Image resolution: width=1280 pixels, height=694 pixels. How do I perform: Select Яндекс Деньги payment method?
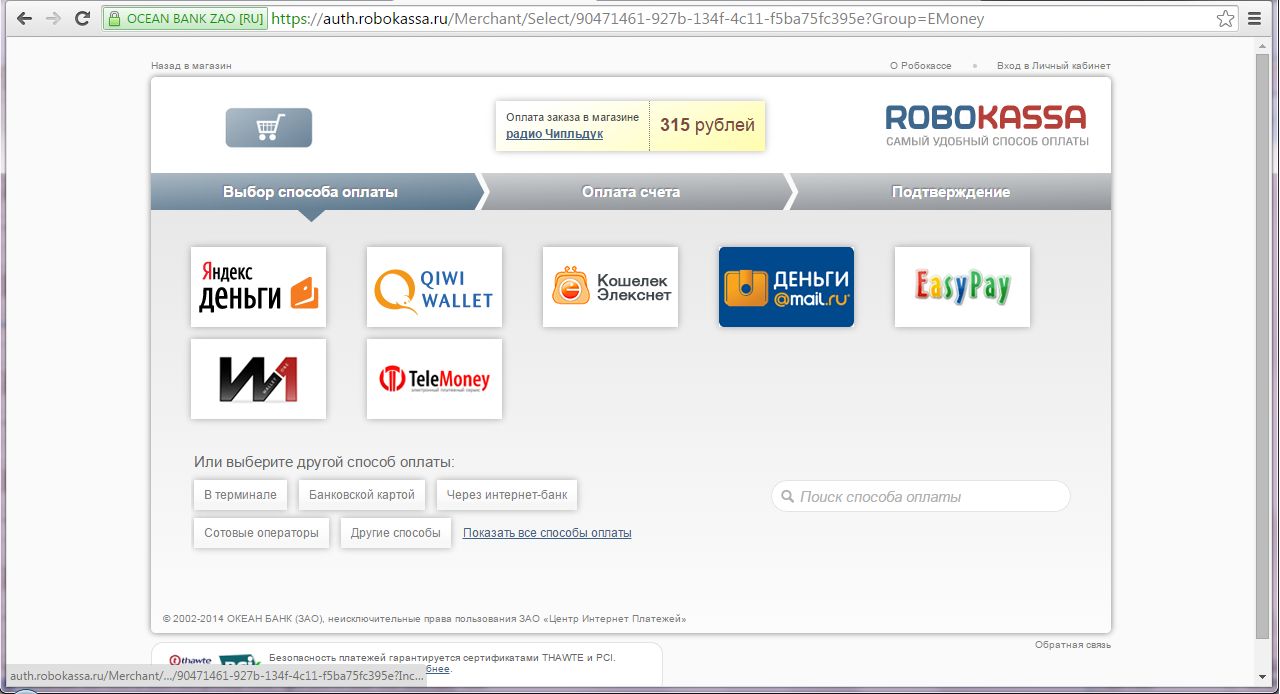pos(258,287)
